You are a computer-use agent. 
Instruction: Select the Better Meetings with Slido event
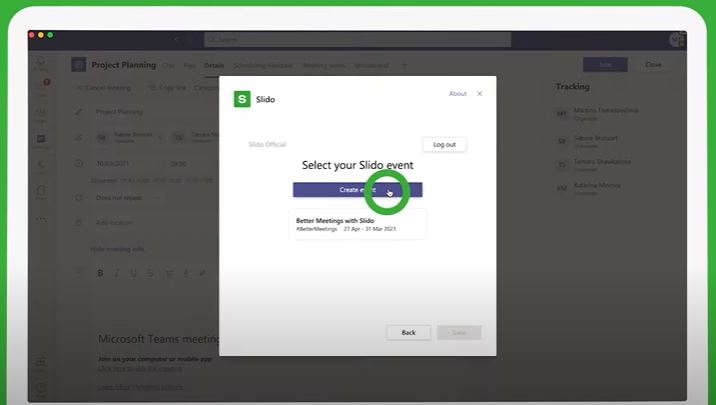coord(358,224)
